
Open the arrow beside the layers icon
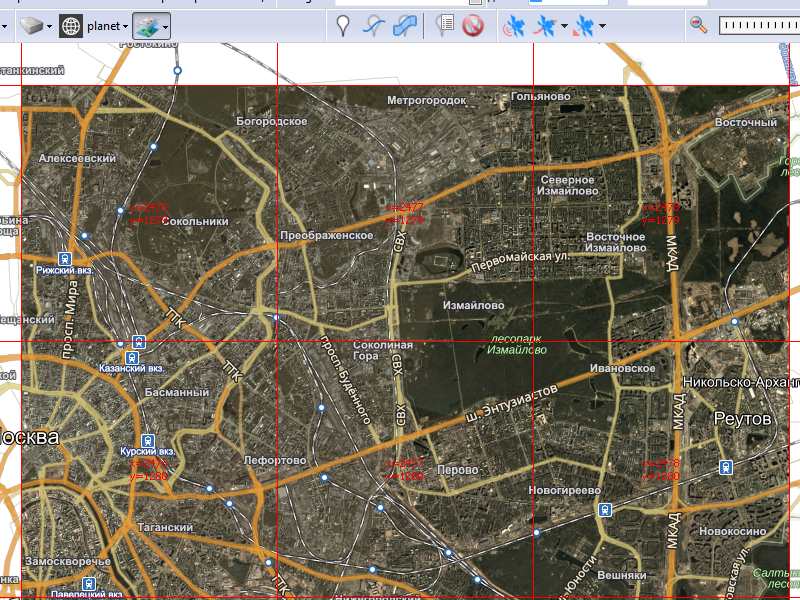point(165,27)
